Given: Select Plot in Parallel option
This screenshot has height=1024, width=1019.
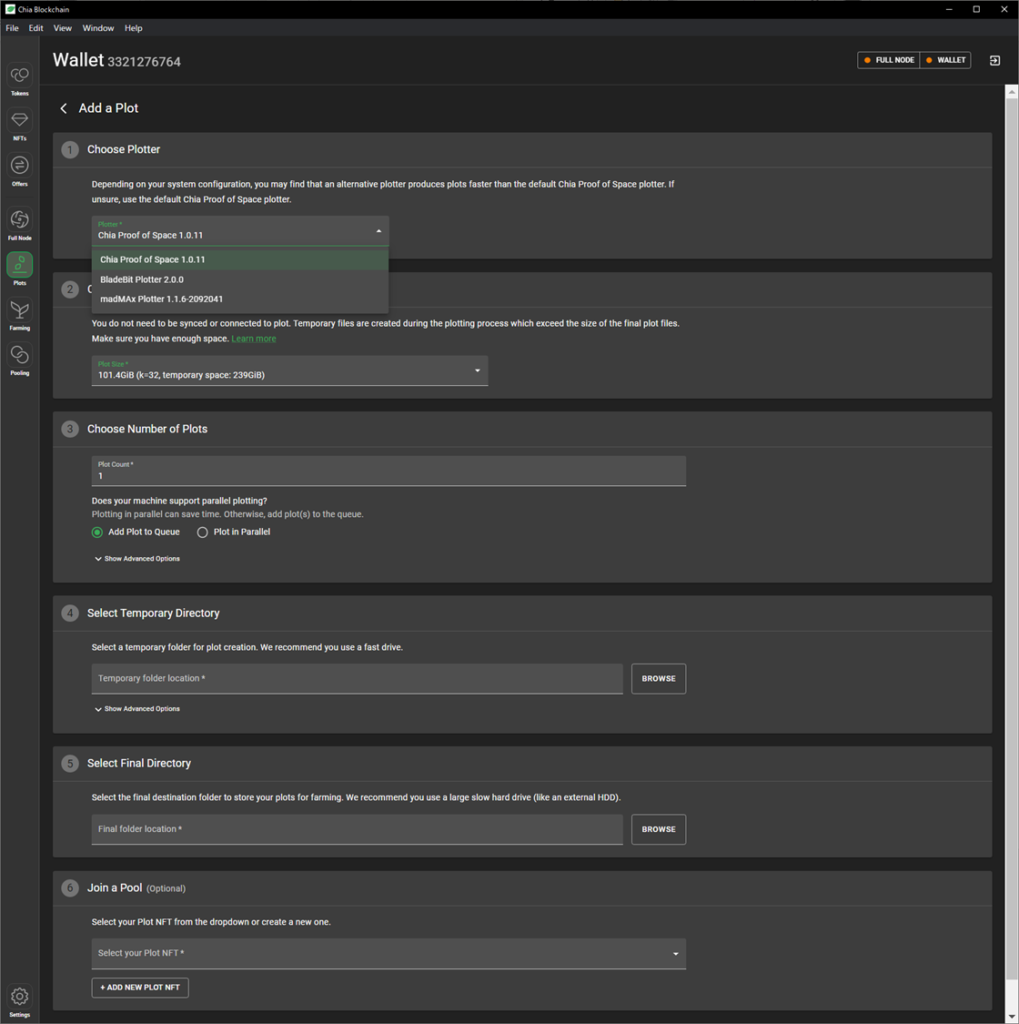Looking at the screenshot, I should click(x=234, y=532).
